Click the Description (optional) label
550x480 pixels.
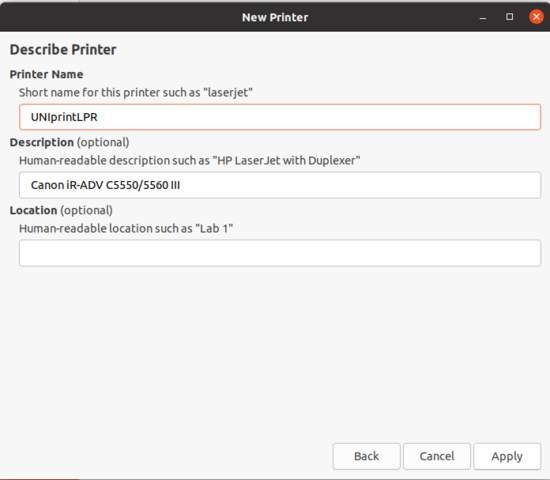pyautogui.click(x=69, y=142)
